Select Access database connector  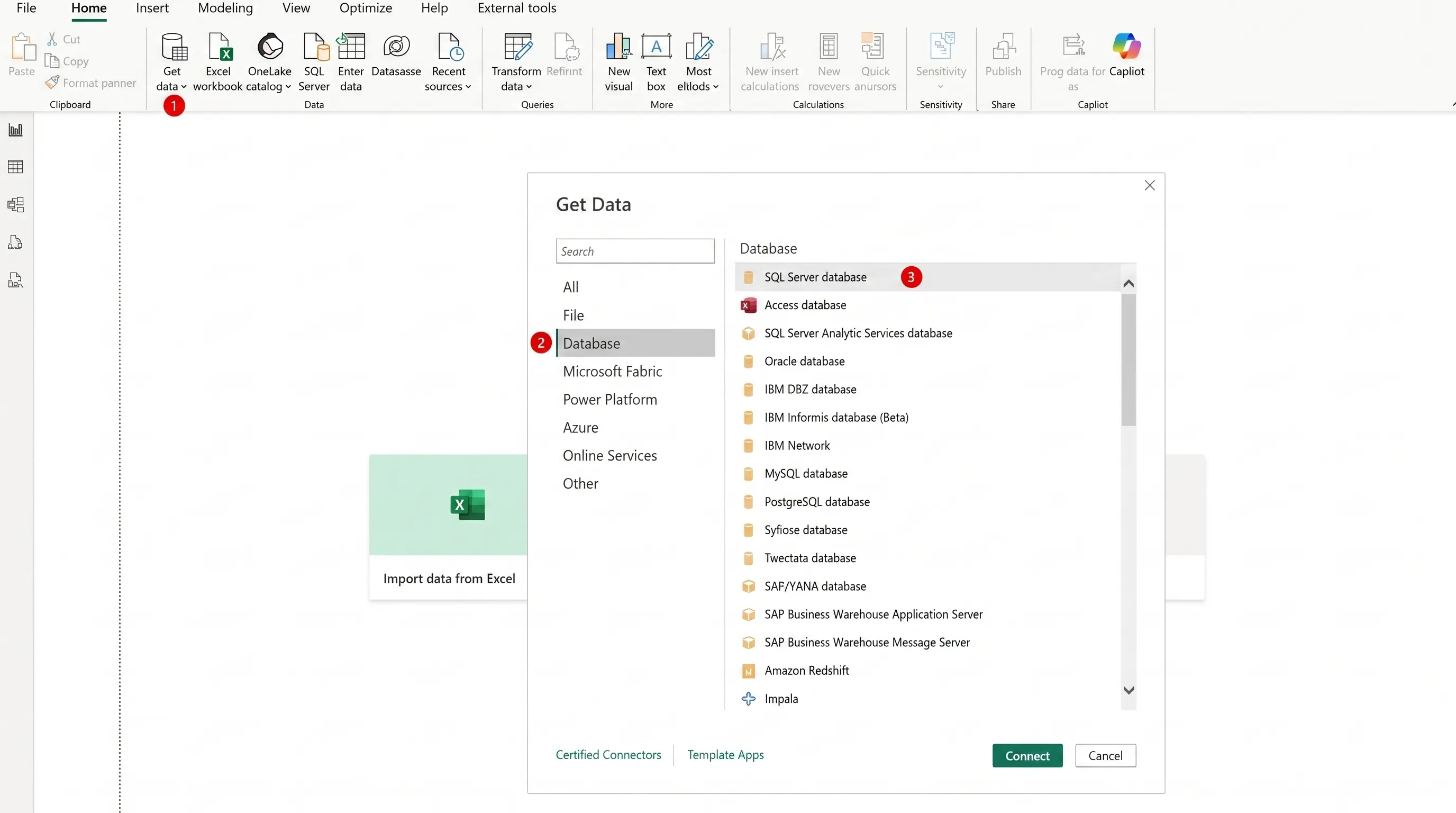pyautogui.click(x=928, y=305)
